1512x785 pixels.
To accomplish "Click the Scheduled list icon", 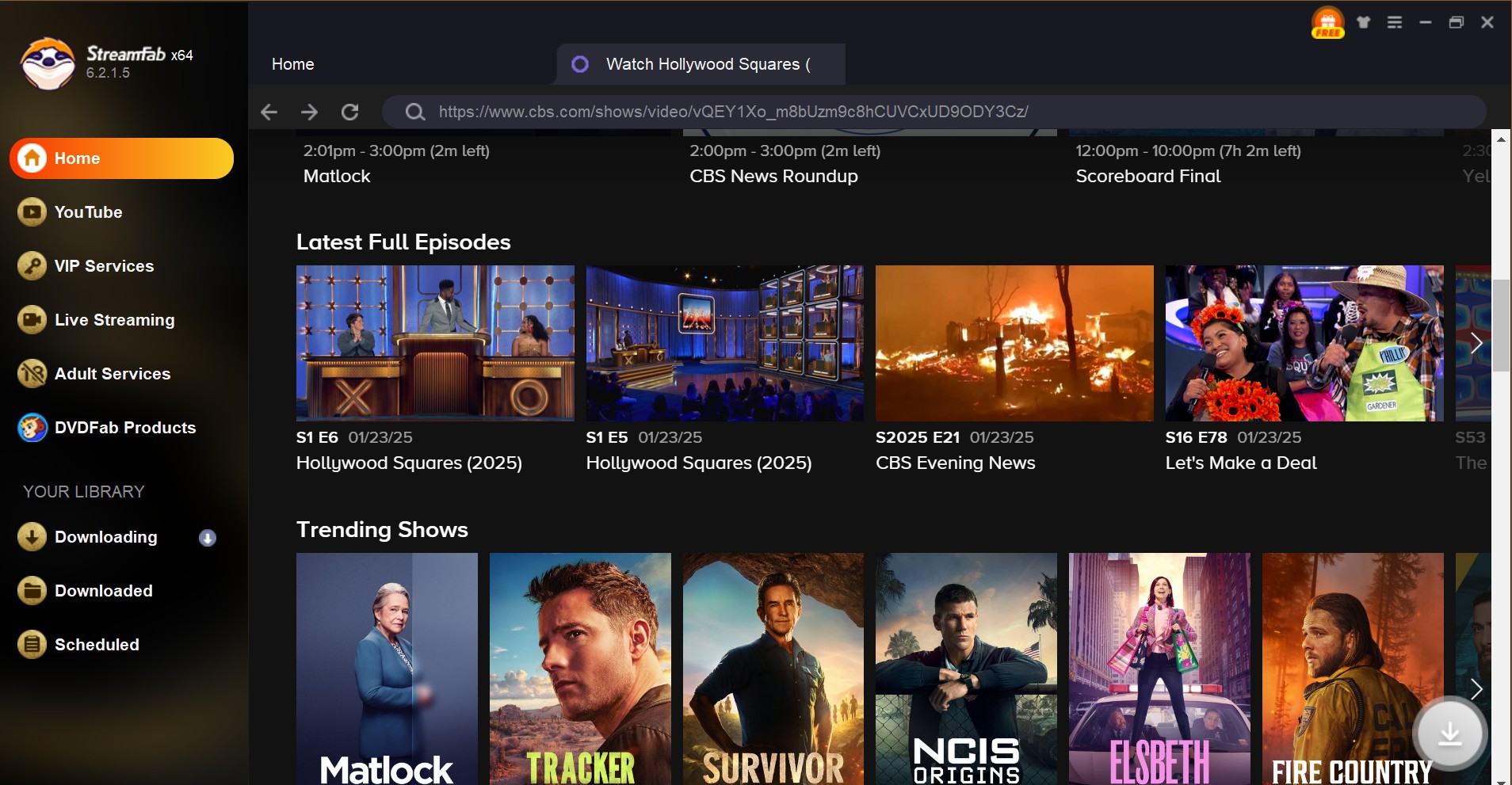I will click(32, 645).
